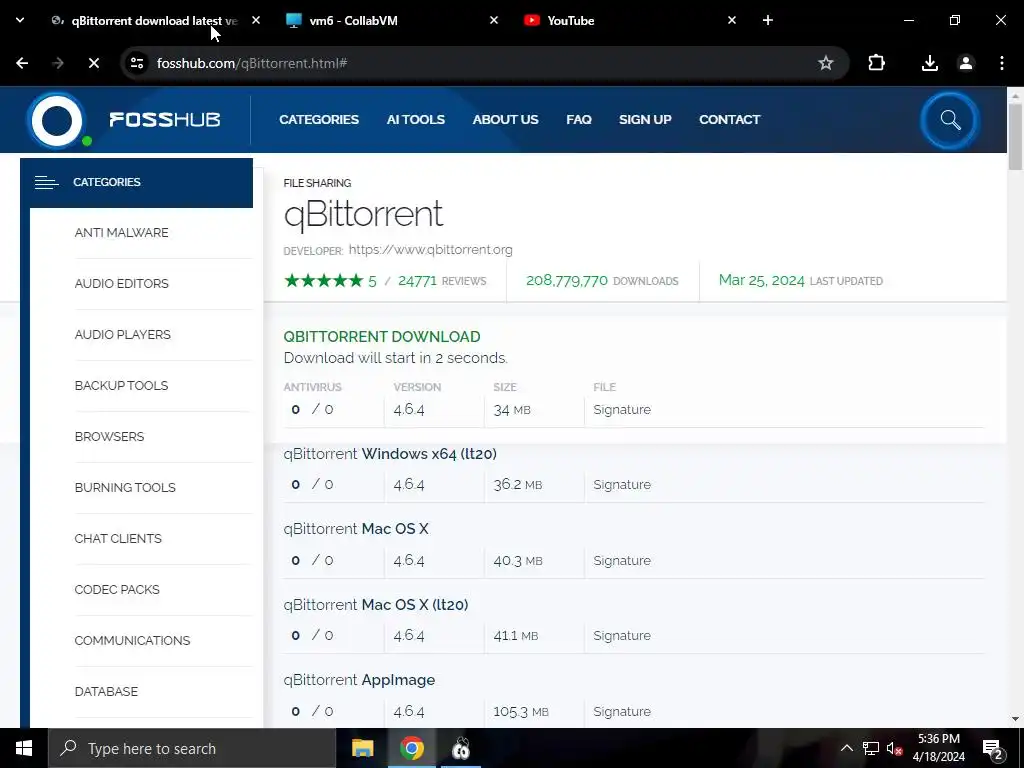The image size is (1024, 768).
Task: Open Signature for Mac OS X (lt20)
Action: [622, 635]
